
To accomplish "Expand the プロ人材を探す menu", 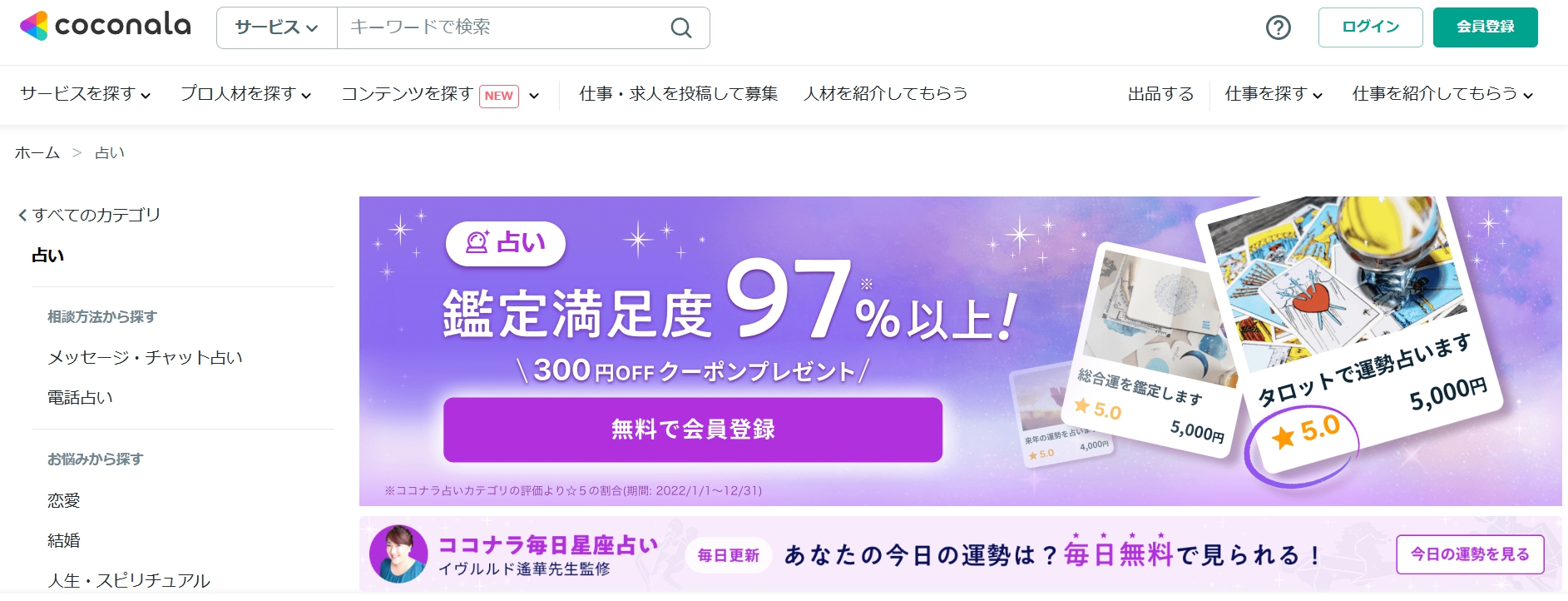I will [246, 94].
